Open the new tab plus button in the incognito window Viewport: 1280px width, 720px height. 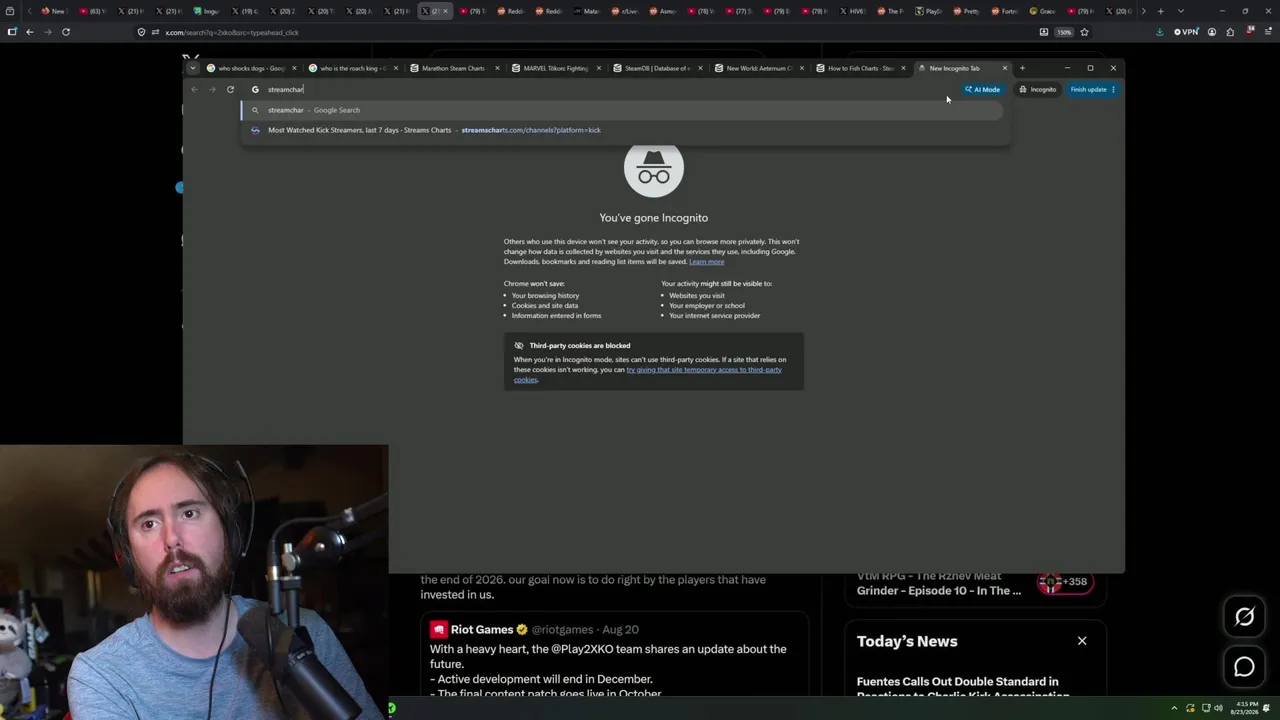(1022, 68)
